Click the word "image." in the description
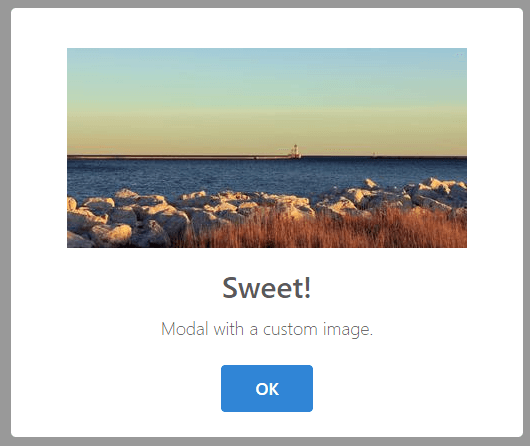The image size is (530, 446). pyautogui.click(x=348, y=329)
